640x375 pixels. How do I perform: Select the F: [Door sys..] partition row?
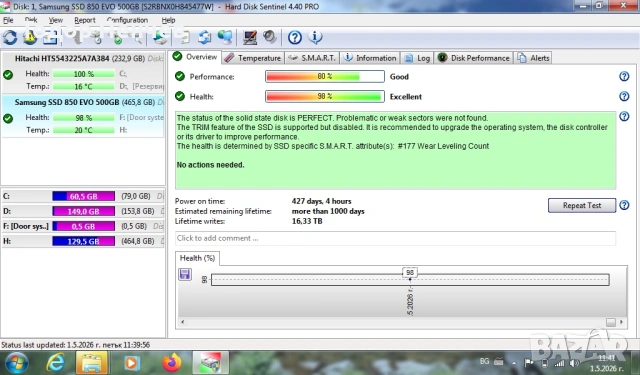[x=83, y=226]
